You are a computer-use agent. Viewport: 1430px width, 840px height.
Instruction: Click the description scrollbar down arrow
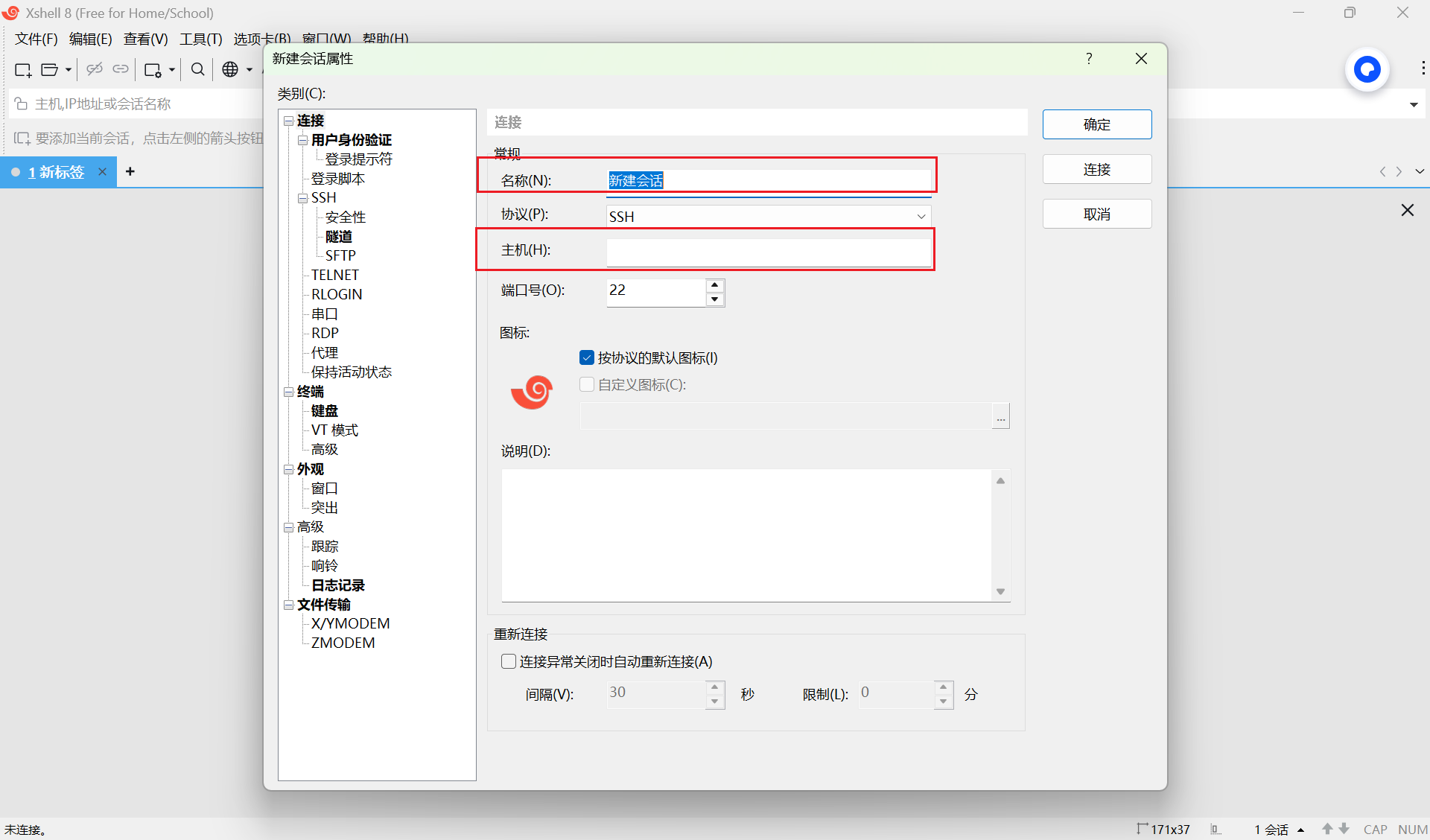point(1001,591)
